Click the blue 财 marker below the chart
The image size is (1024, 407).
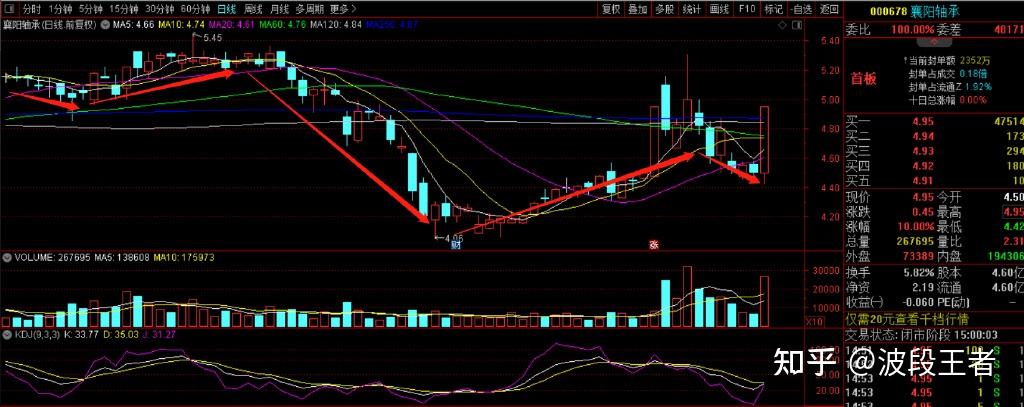(x=455, y=243)
